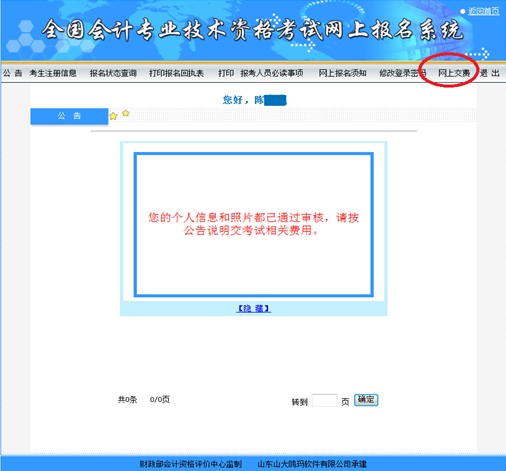Click 退出 to log out
The width and height of the screenshot is (506, 471).
pos(490,73)
